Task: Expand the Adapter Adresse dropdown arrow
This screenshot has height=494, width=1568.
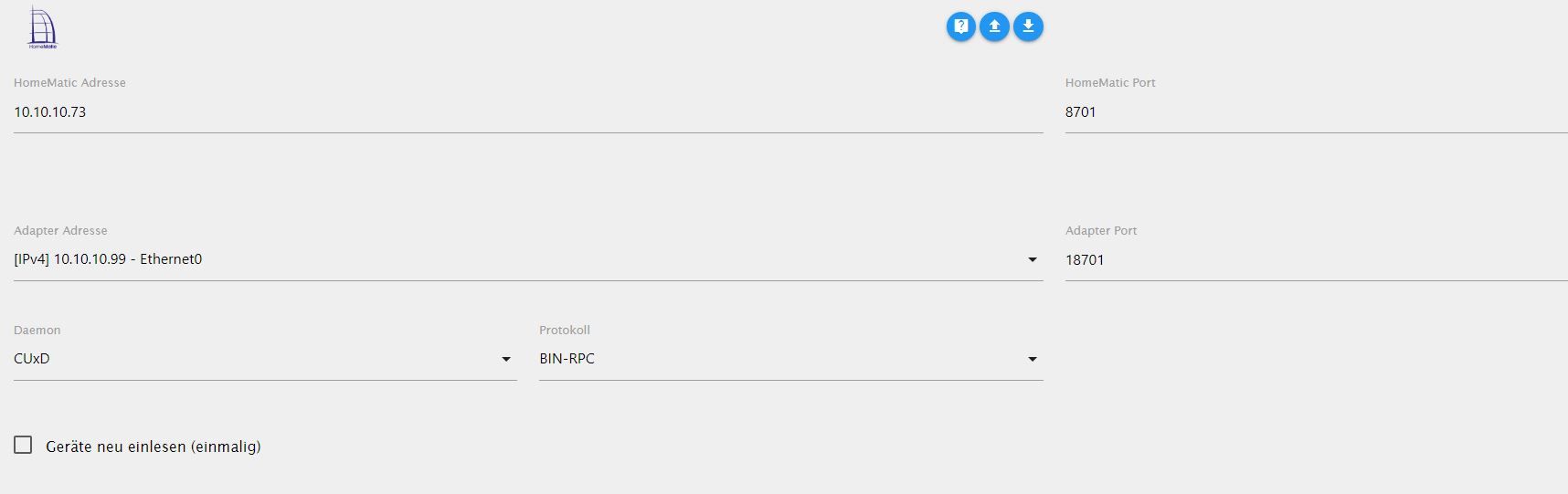Action: point(1032,259)
